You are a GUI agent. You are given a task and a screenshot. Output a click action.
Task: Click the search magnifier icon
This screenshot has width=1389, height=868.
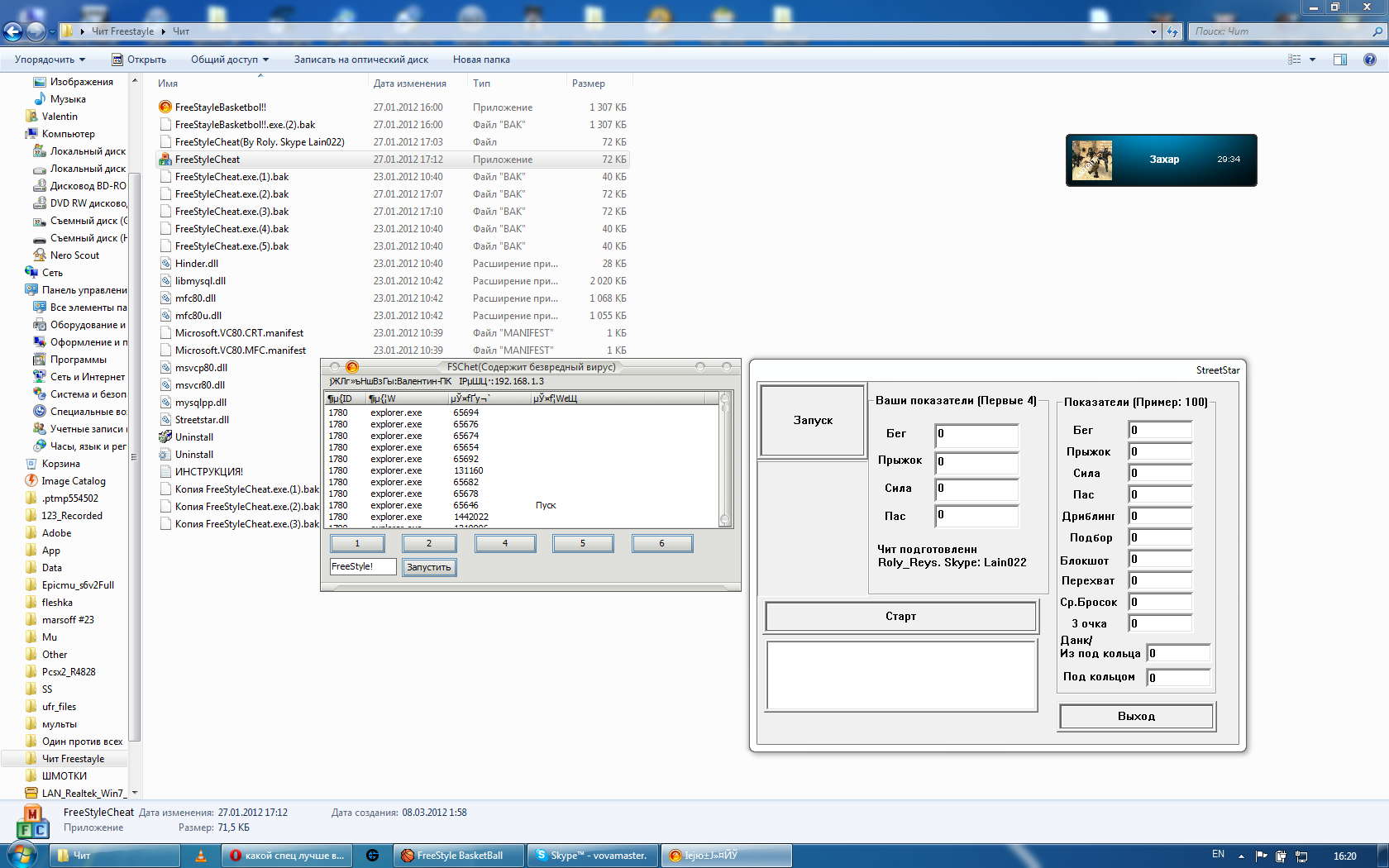[1377, 31]
